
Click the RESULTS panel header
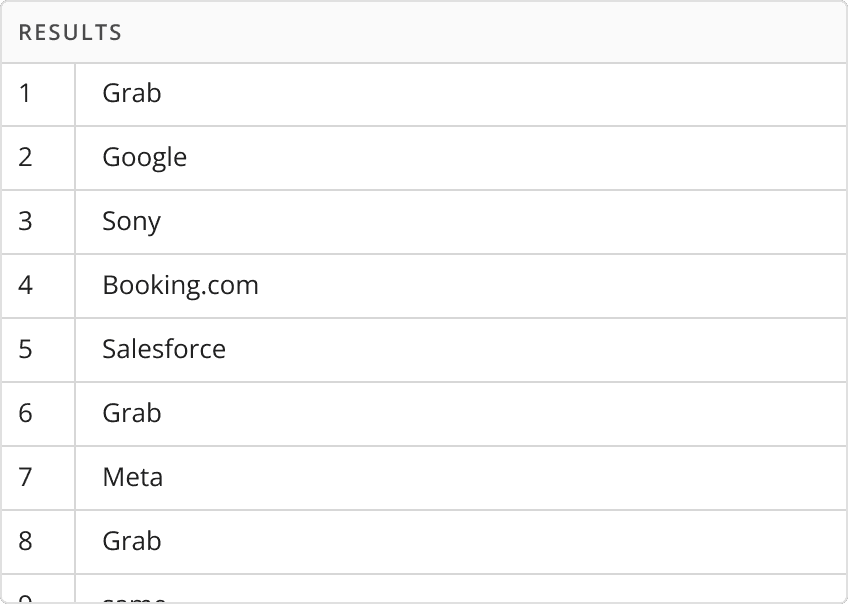[424, 32]
